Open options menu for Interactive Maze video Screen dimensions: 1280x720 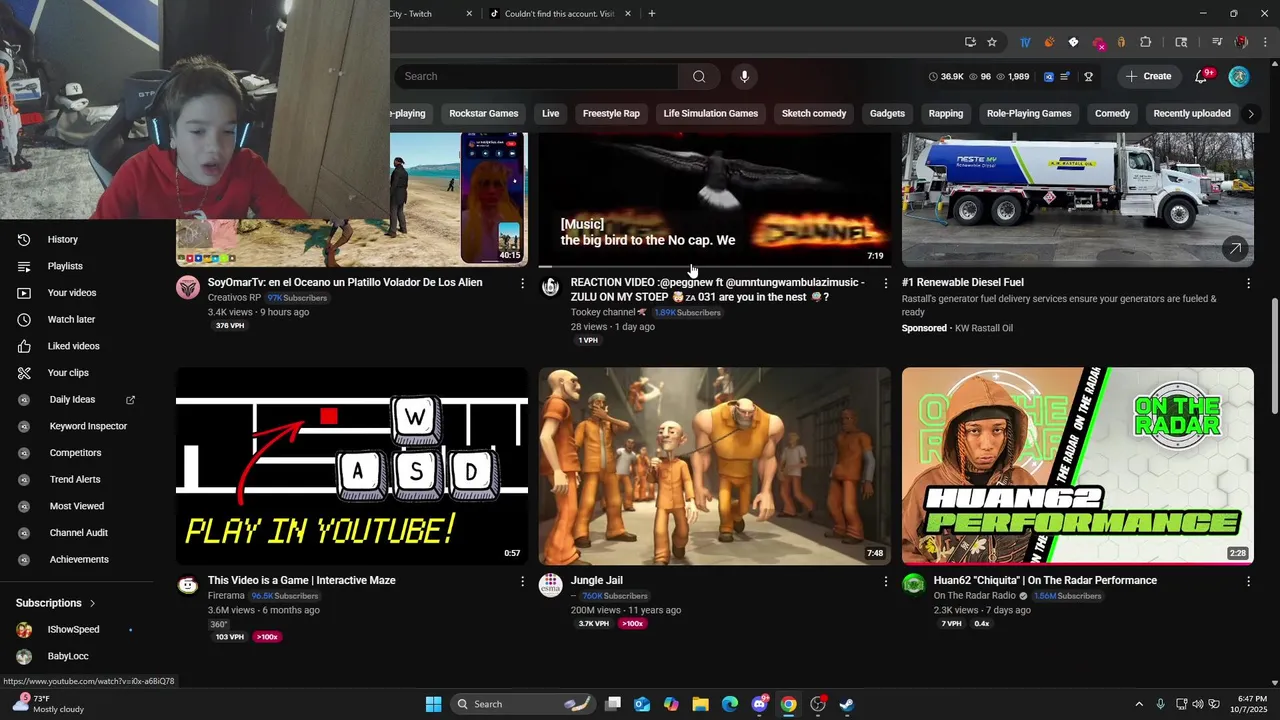(522, 581)
